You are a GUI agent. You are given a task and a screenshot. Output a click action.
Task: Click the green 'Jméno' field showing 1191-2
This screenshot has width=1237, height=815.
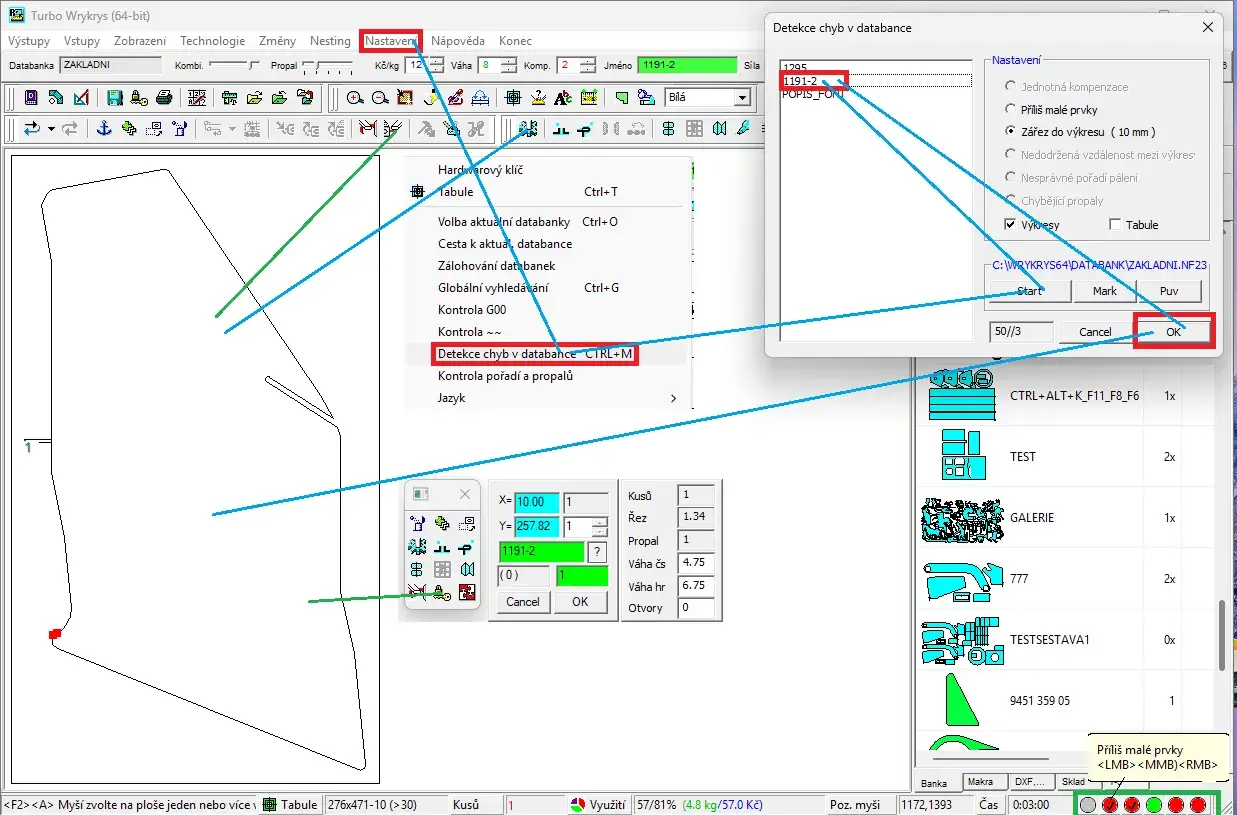click(x=688, y=65)
